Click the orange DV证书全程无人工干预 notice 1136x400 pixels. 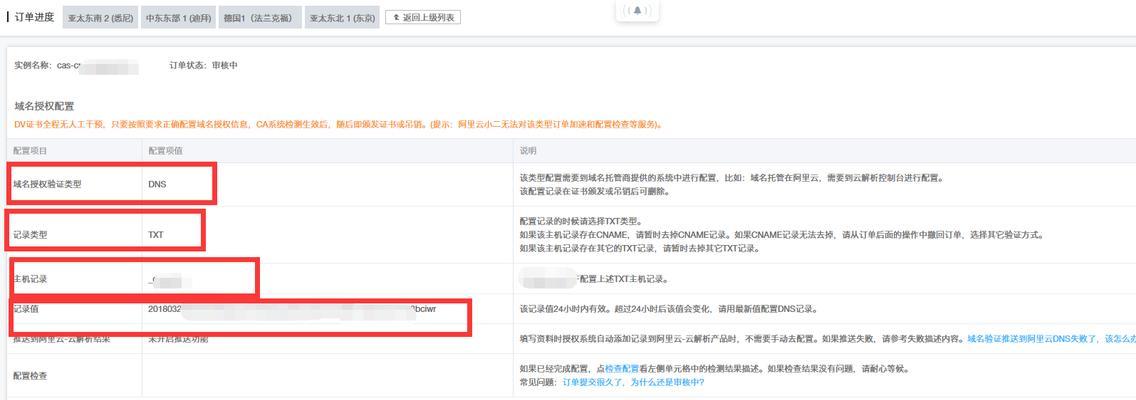[x=338, y=125]
